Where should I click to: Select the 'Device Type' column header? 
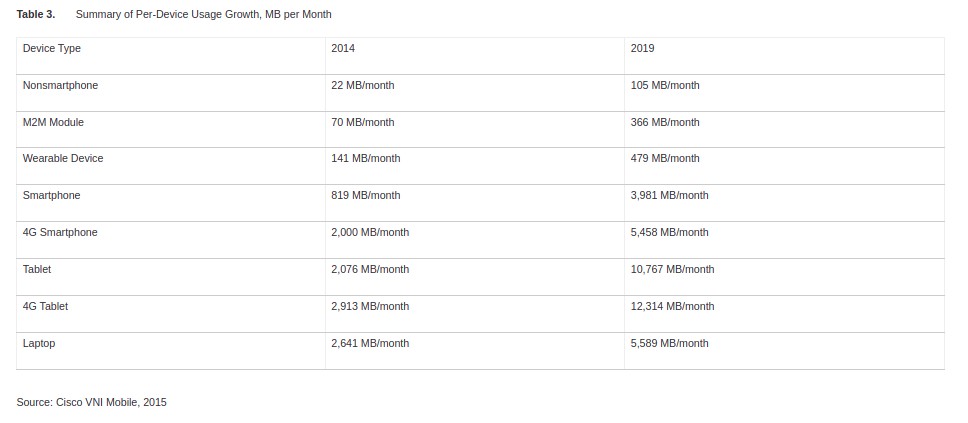tap(52, 48)
